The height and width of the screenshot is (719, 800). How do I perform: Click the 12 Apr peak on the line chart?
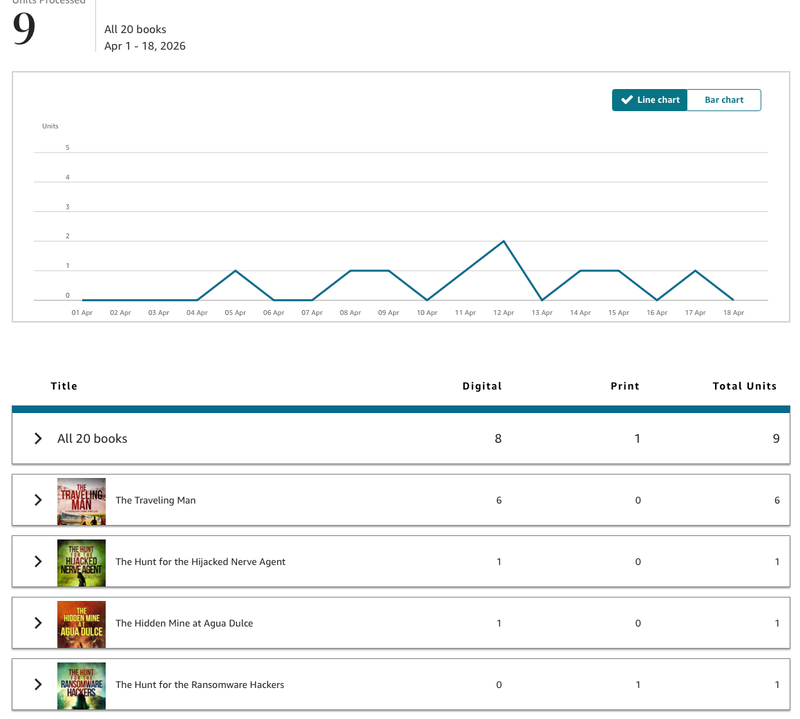[x=504, y=241]
